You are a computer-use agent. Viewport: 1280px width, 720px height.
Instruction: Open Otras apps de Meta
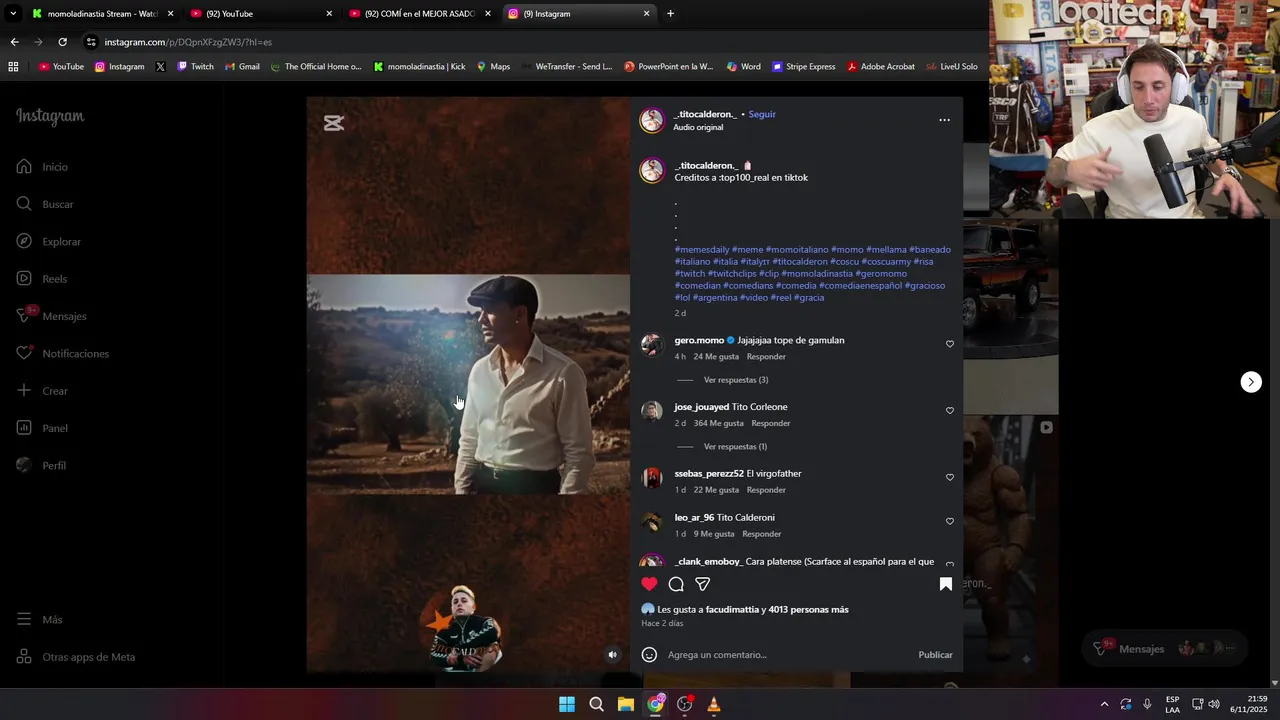(75, 657)
